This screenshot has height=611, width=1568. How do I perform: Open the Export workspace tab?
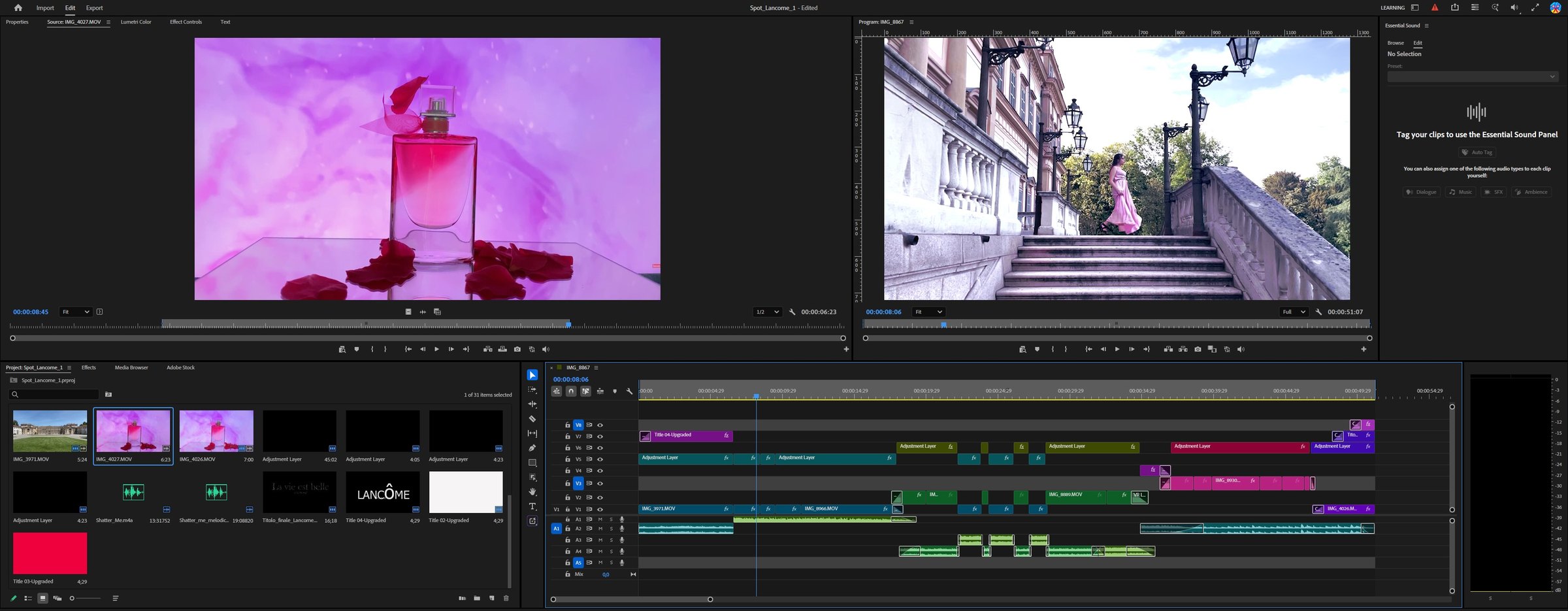(x=94, y=8)
